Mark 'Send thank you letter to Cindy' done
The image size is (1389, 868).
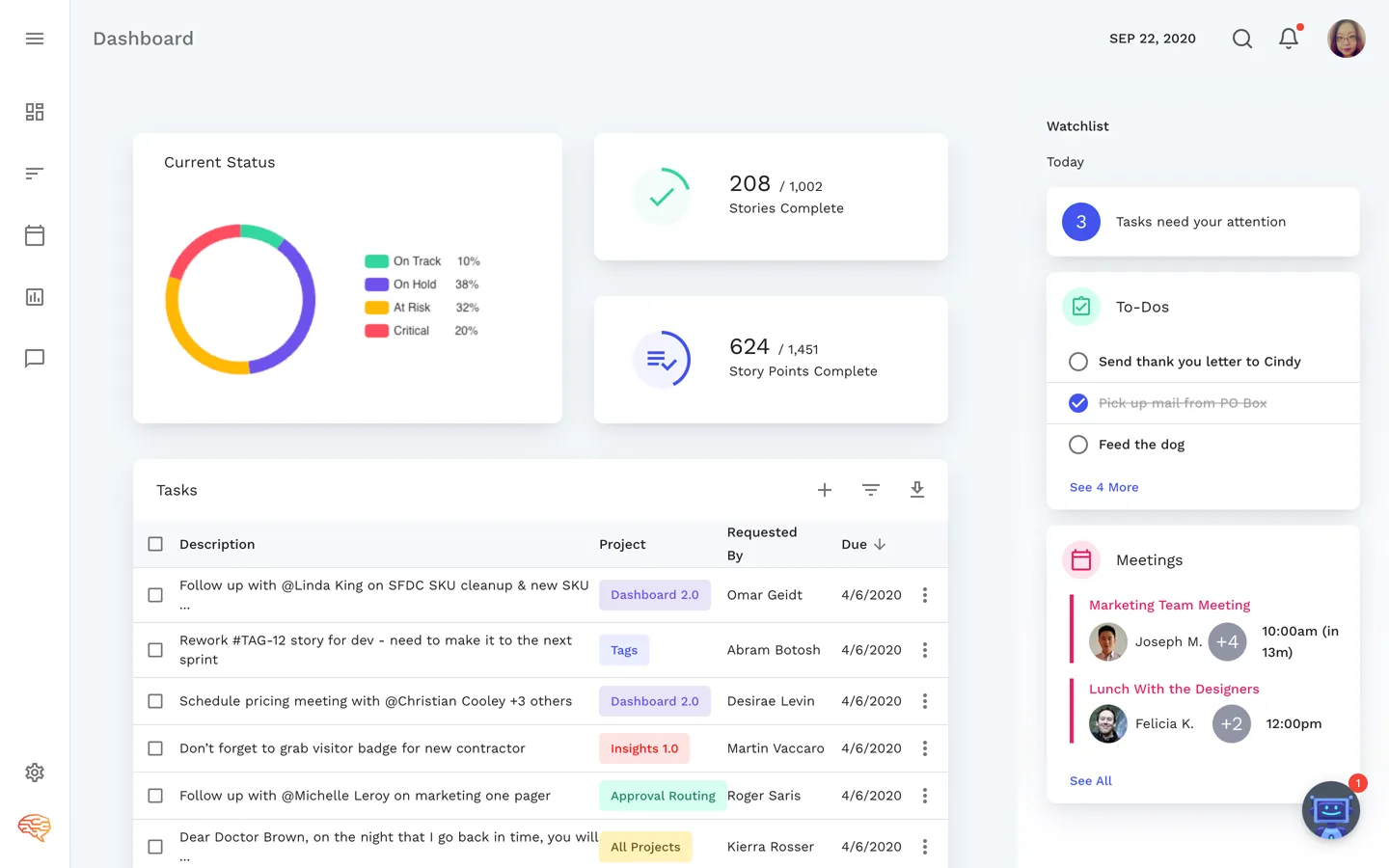point(1078,362)
